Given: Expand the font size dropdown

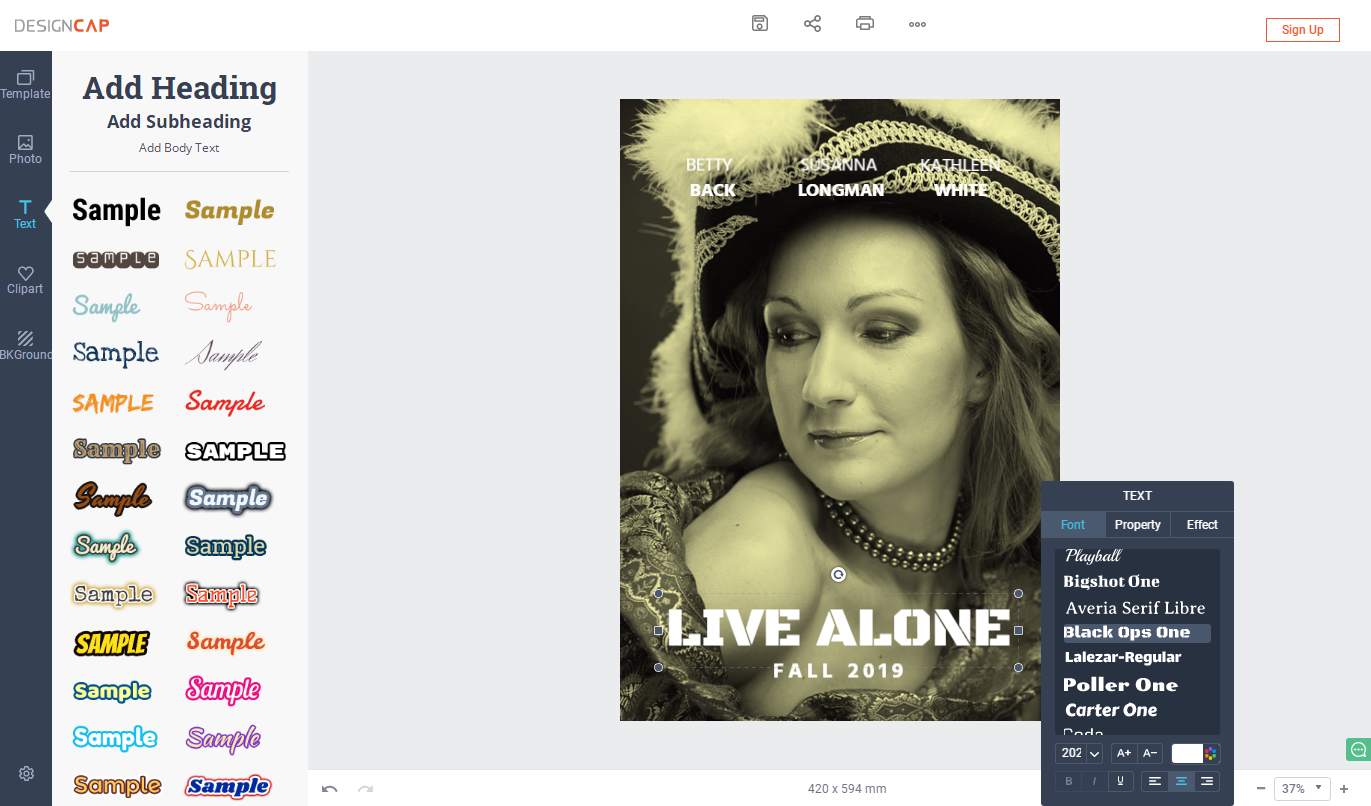Looking at the screenshot, I should point(1094,753).
